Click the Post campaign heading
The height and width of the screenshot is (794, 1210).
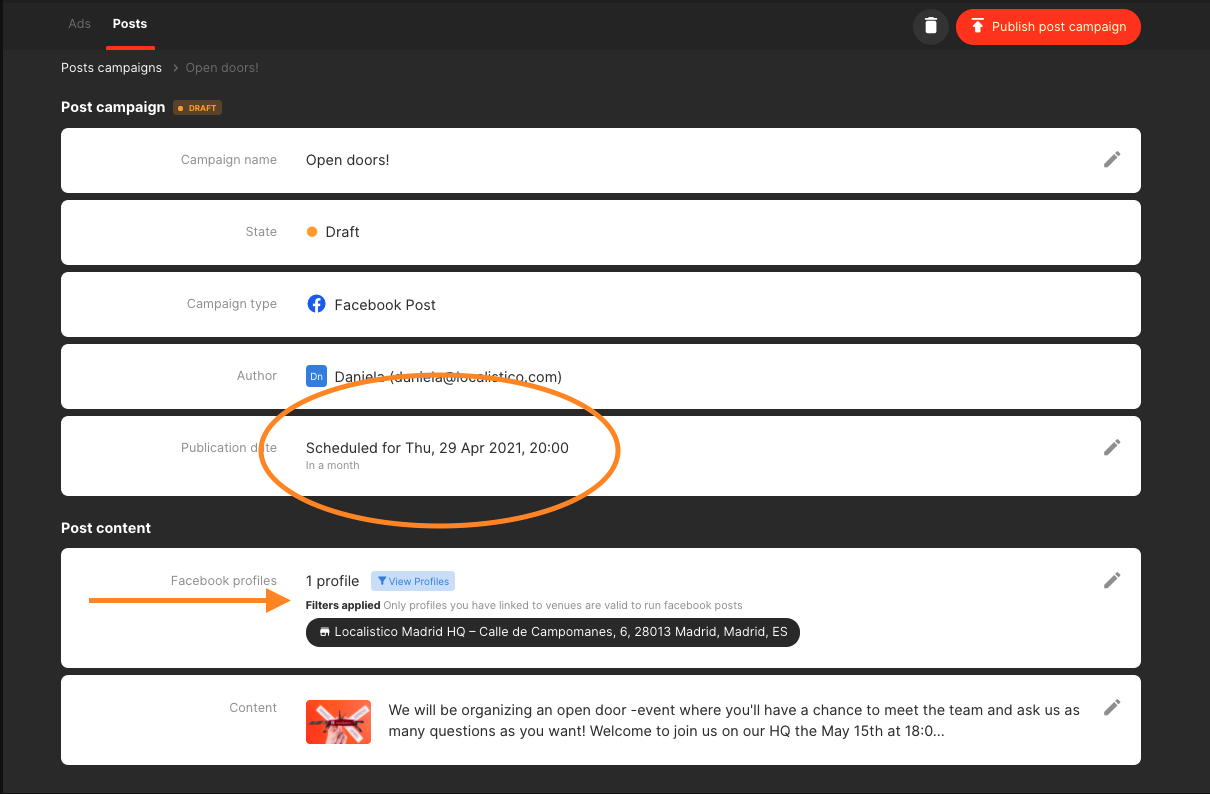pyautogui.click(x=113, y=107)
